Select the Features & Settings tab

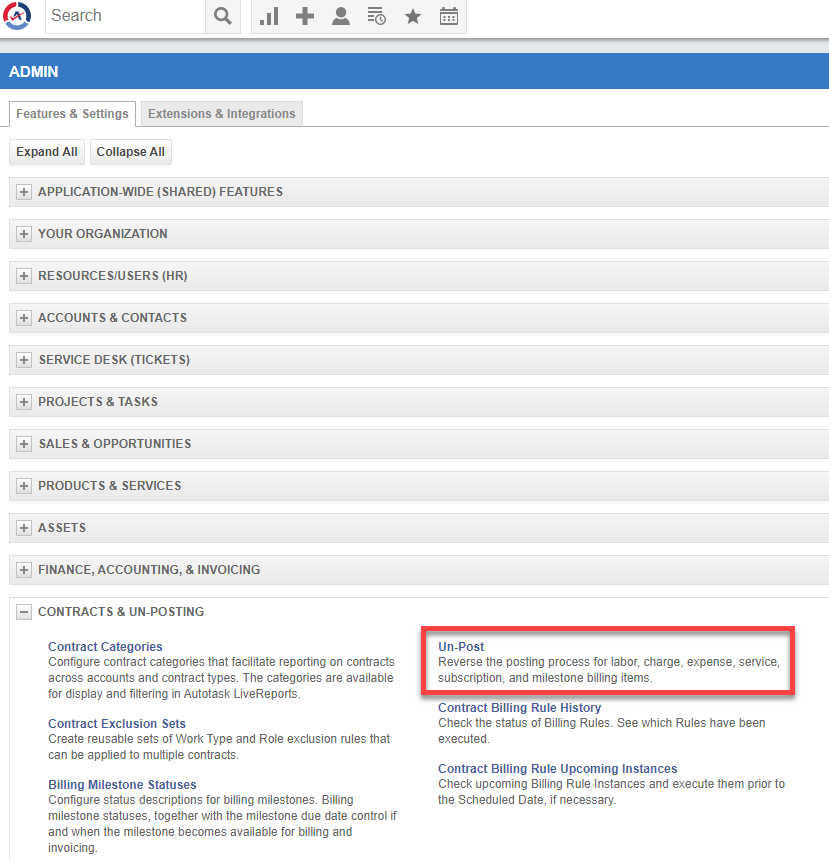pyautogui.click(x=72, y=114)
